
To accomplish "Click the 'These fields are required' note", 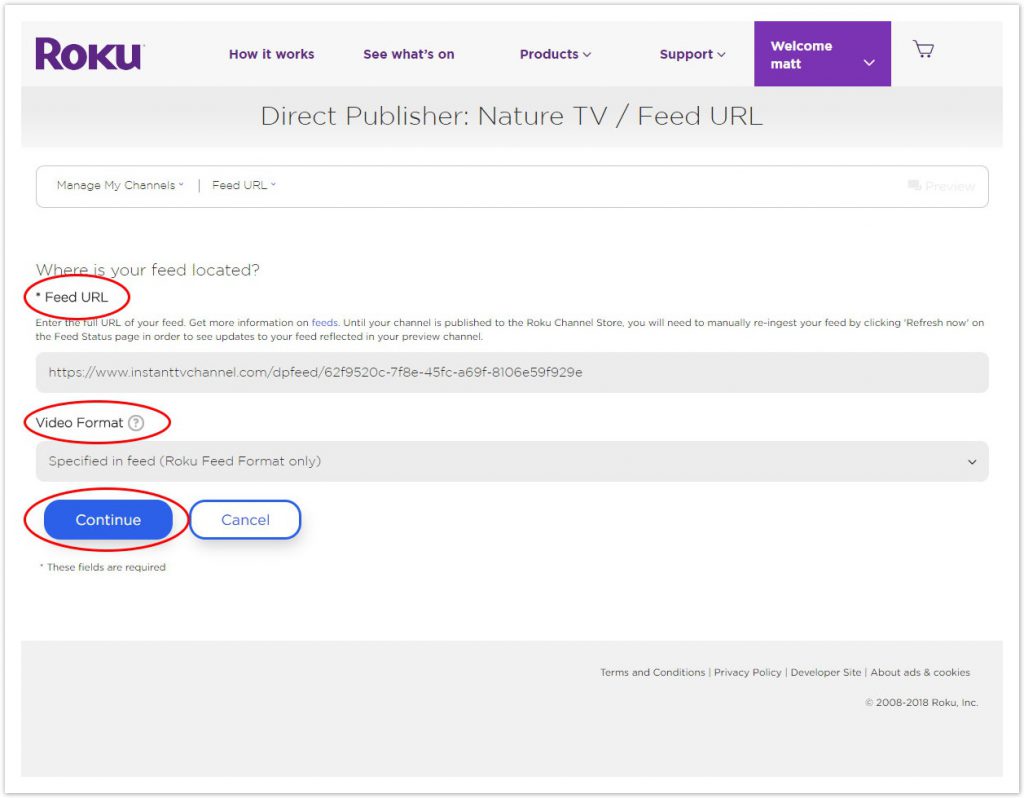I will pyautogui.click(x=103, y=567).
